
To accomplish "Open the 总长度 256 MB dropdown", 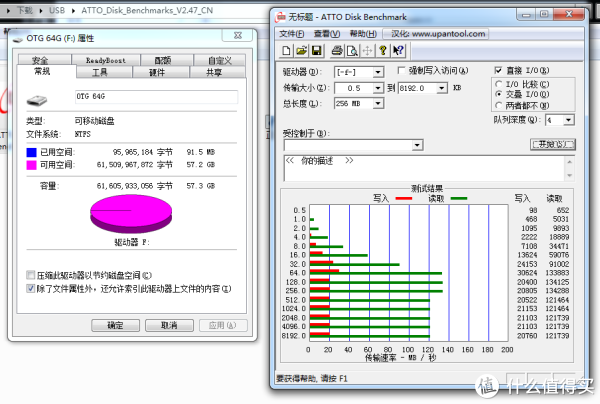I will click(x=378, y=103).
